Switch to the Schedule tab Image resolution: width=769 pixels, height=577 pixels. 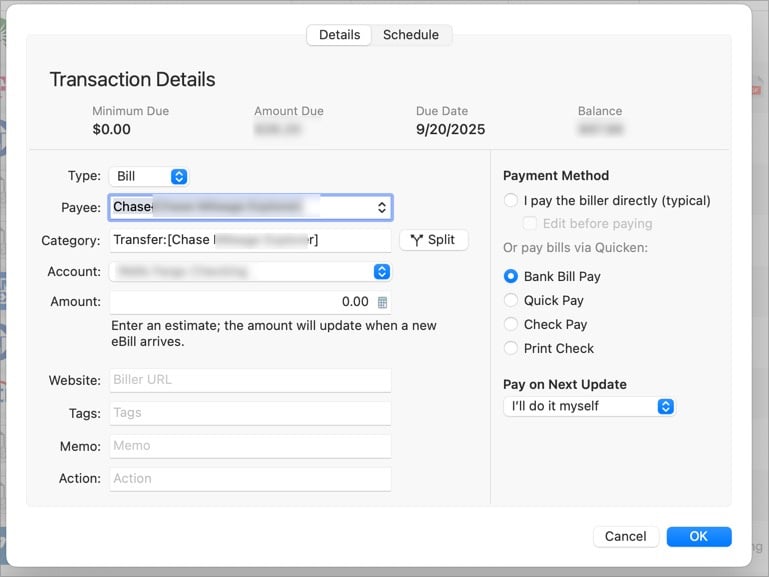[411, 35]
